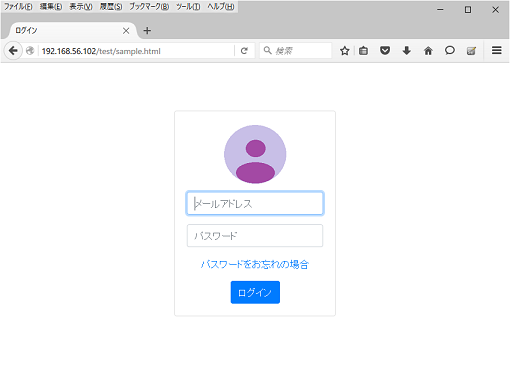
Task: Select the ログイン browser tab
Action: tap(72, 31)
